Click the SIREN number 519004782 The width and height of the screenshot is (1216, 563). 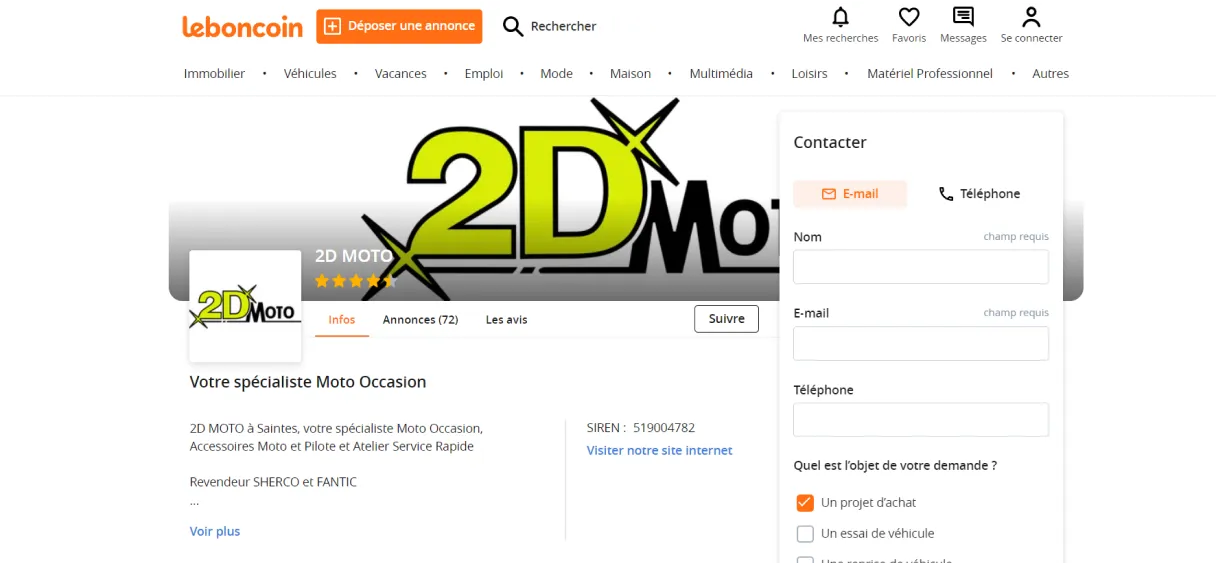(664, 427)
